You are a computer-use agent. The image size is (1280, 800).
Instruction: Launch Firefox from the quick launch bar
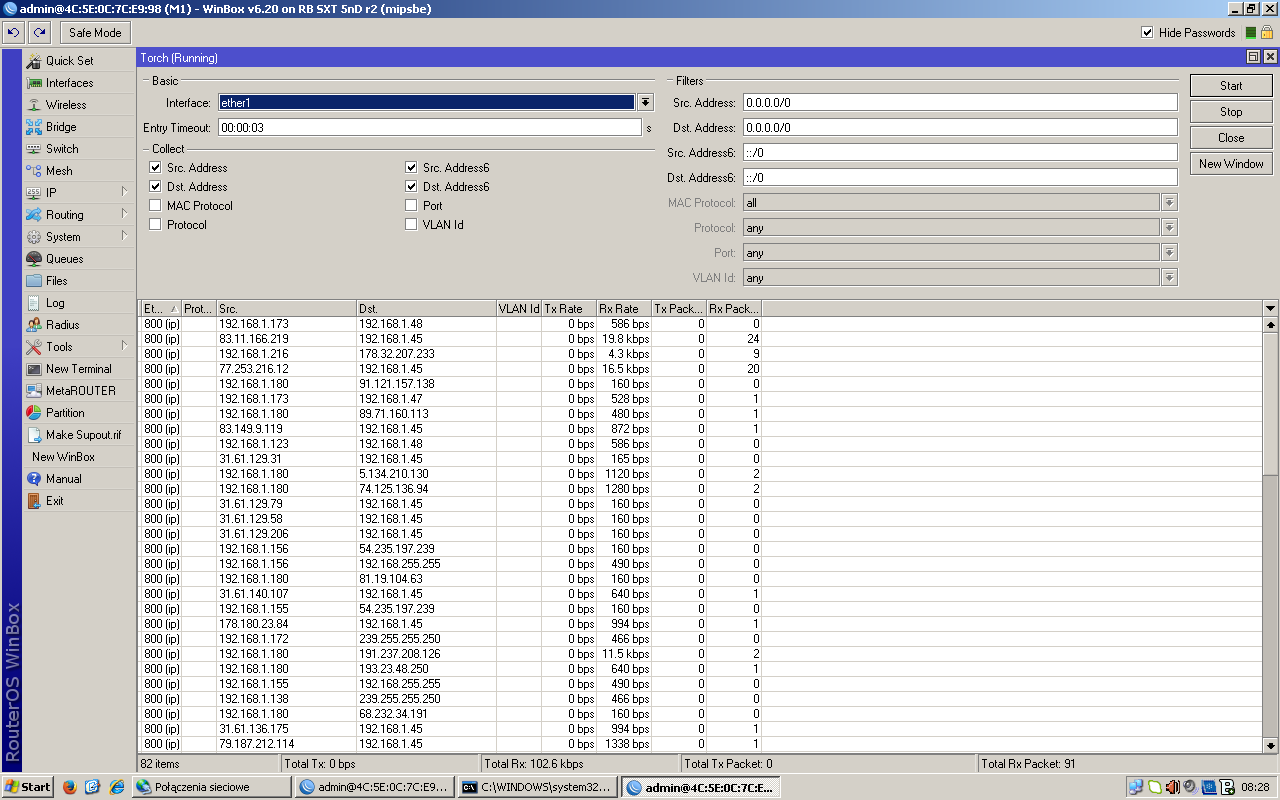point(69,787)
